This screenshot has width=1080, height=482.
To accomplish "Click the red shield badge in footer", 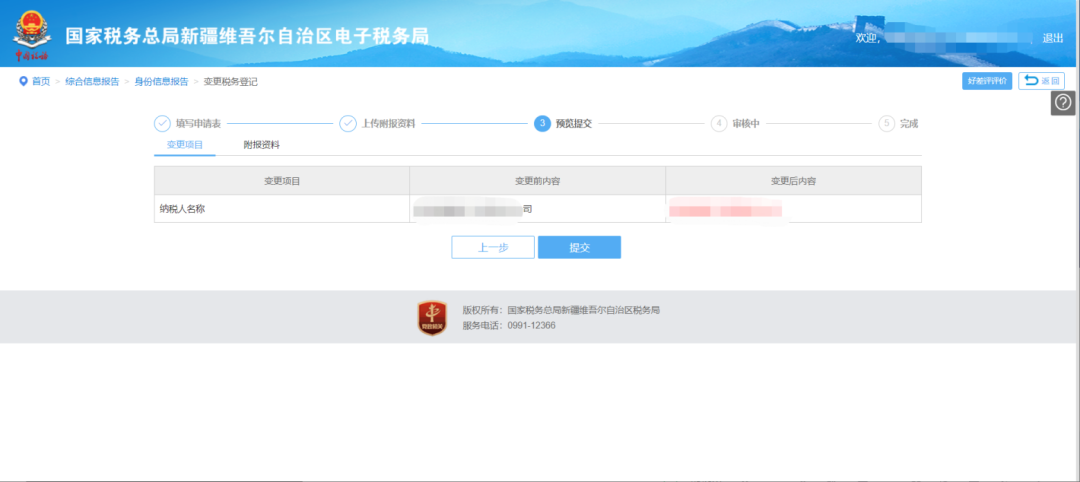I will (x=432, y=317).
